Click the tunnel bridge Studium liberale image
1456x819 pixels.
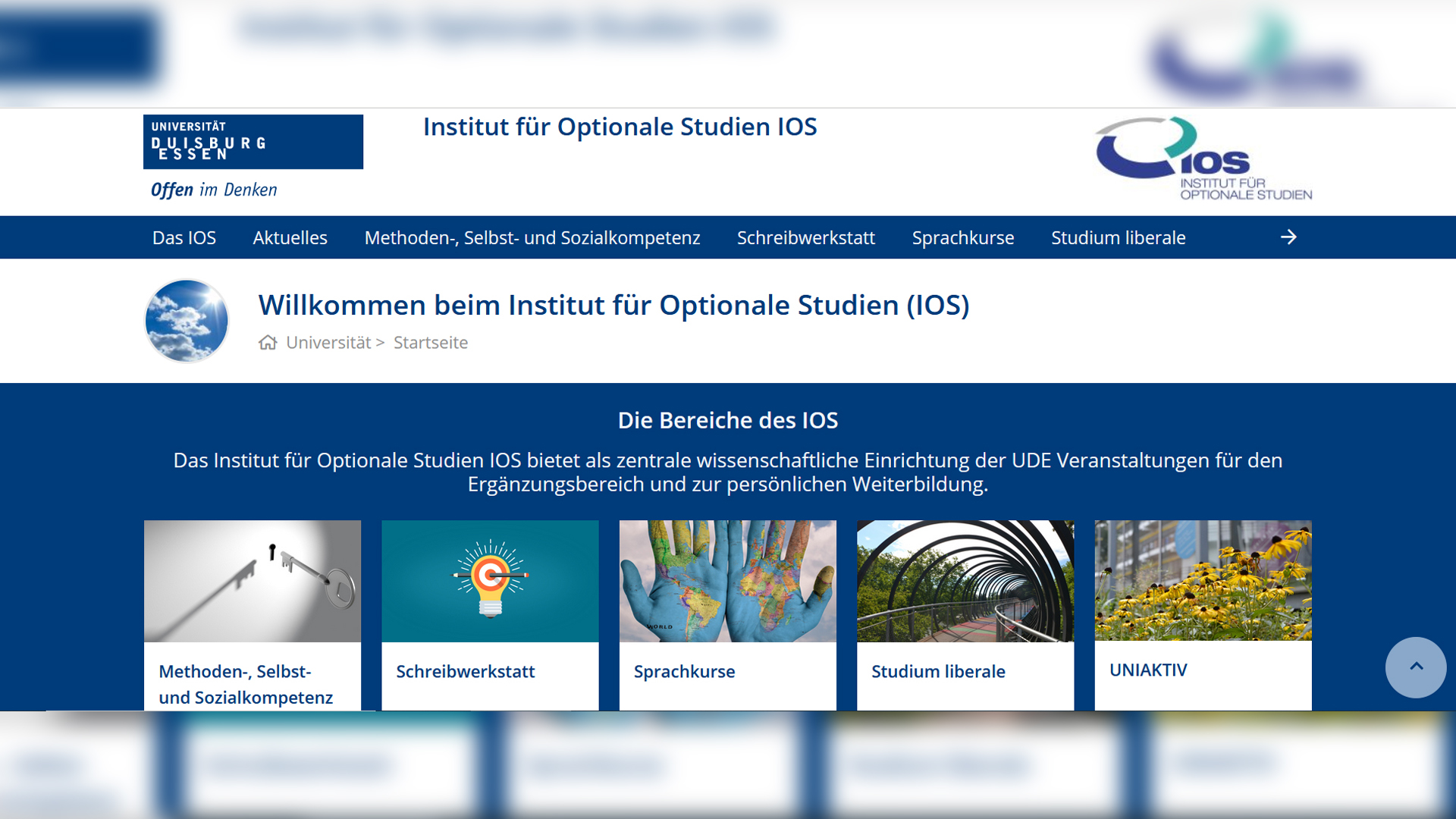(965, 581)
